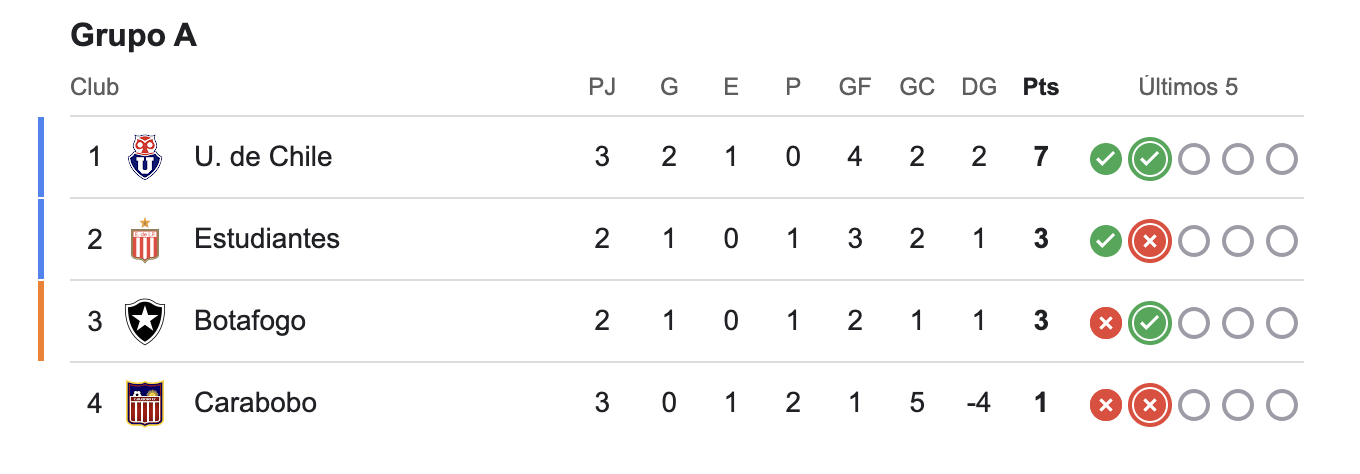This screenshot has height=474, width=1360.
Task: Click the U. de Chile club crest
Action: point(145,158)
